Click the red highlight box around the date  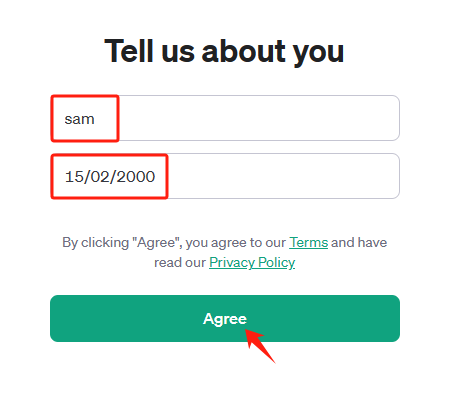tap(109, 176)
